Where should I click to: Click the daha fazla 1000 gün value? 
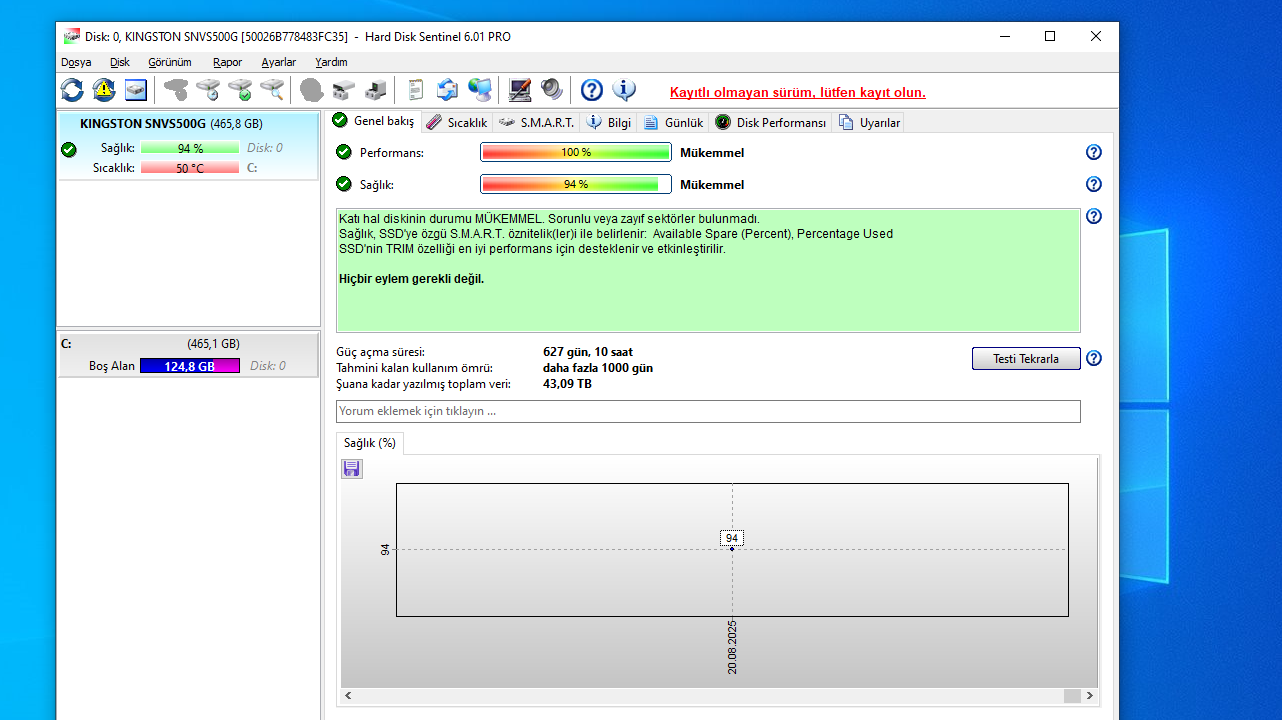pos(598,368)
